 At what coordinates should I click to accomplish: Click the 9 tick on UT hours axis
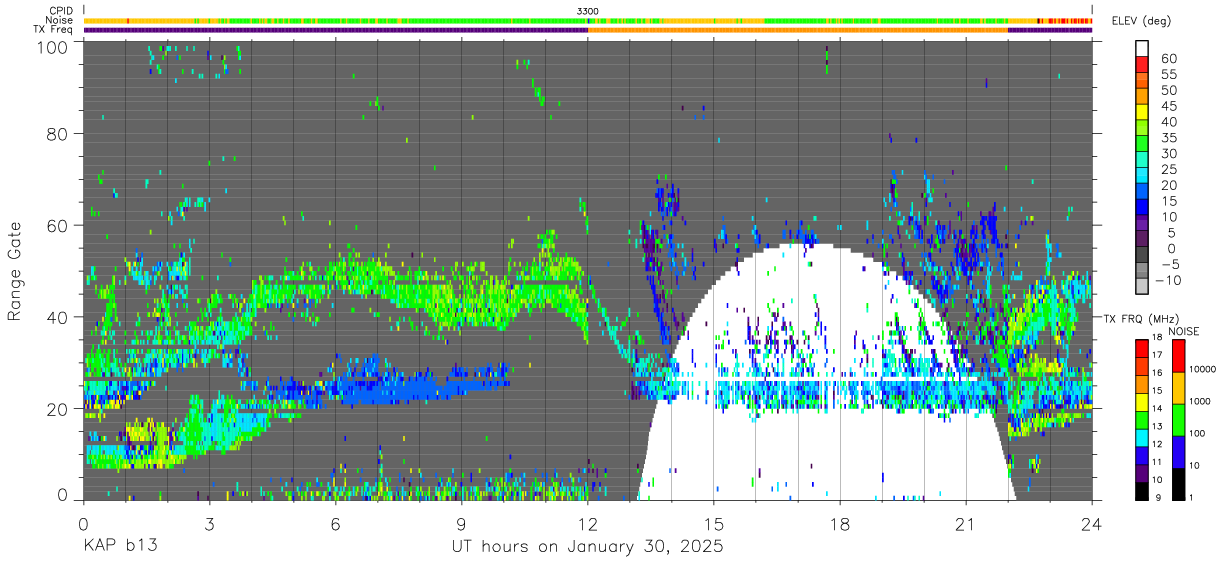pyautogui.click(x=461, y=523)
